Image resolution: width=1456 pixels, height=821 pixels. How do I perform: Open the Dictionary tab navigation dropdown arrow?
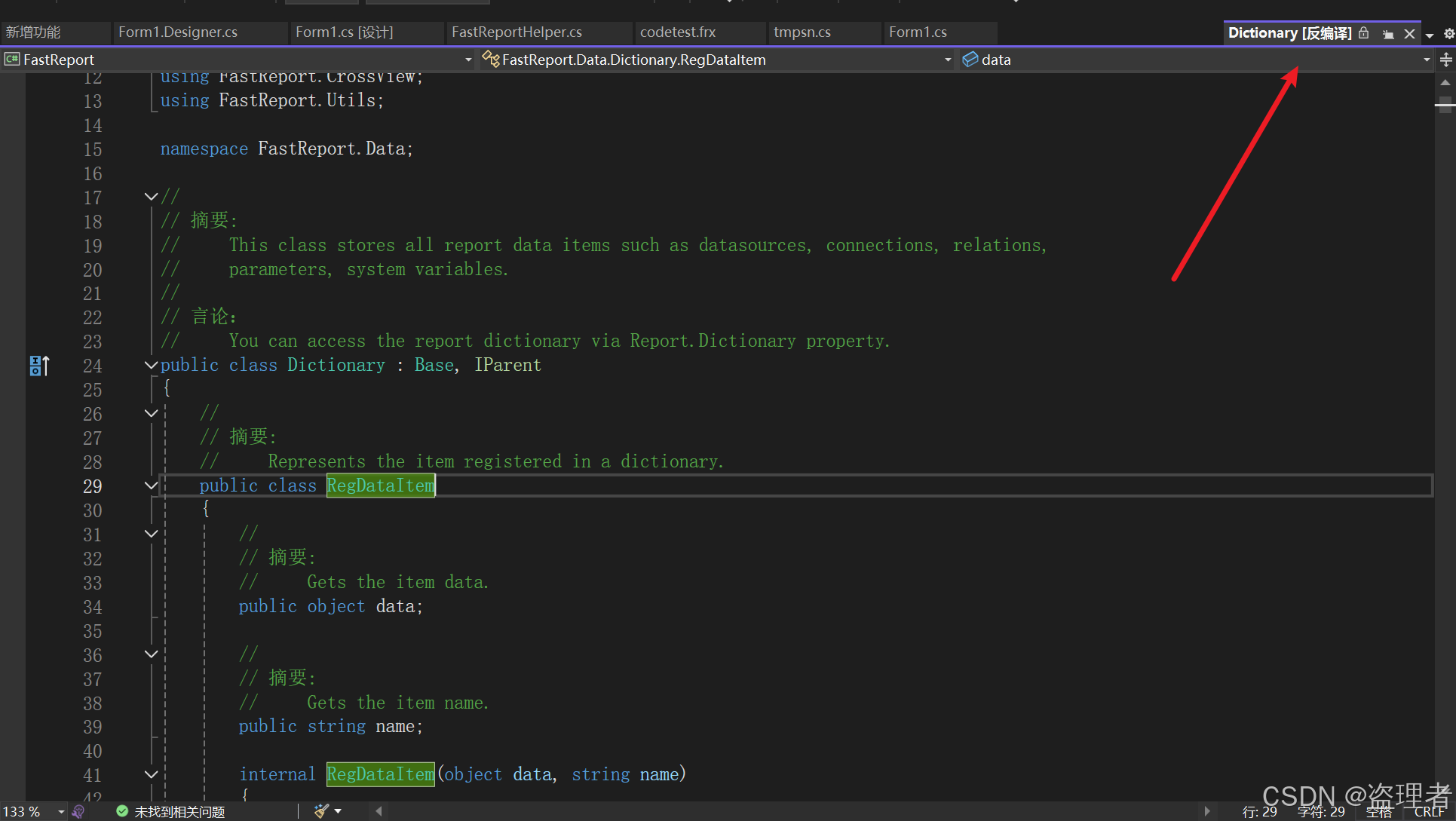pyautogui.click(x=1429, y=33)
